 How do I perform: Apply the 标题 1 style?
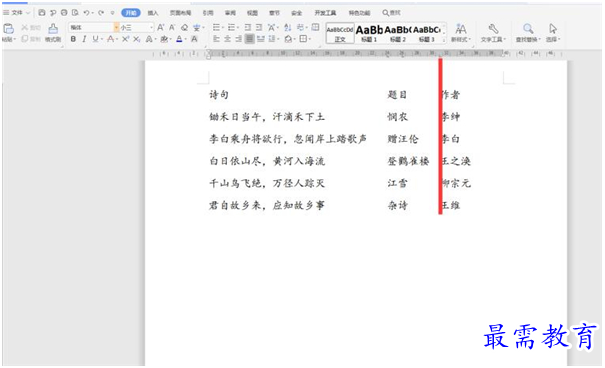369,33
